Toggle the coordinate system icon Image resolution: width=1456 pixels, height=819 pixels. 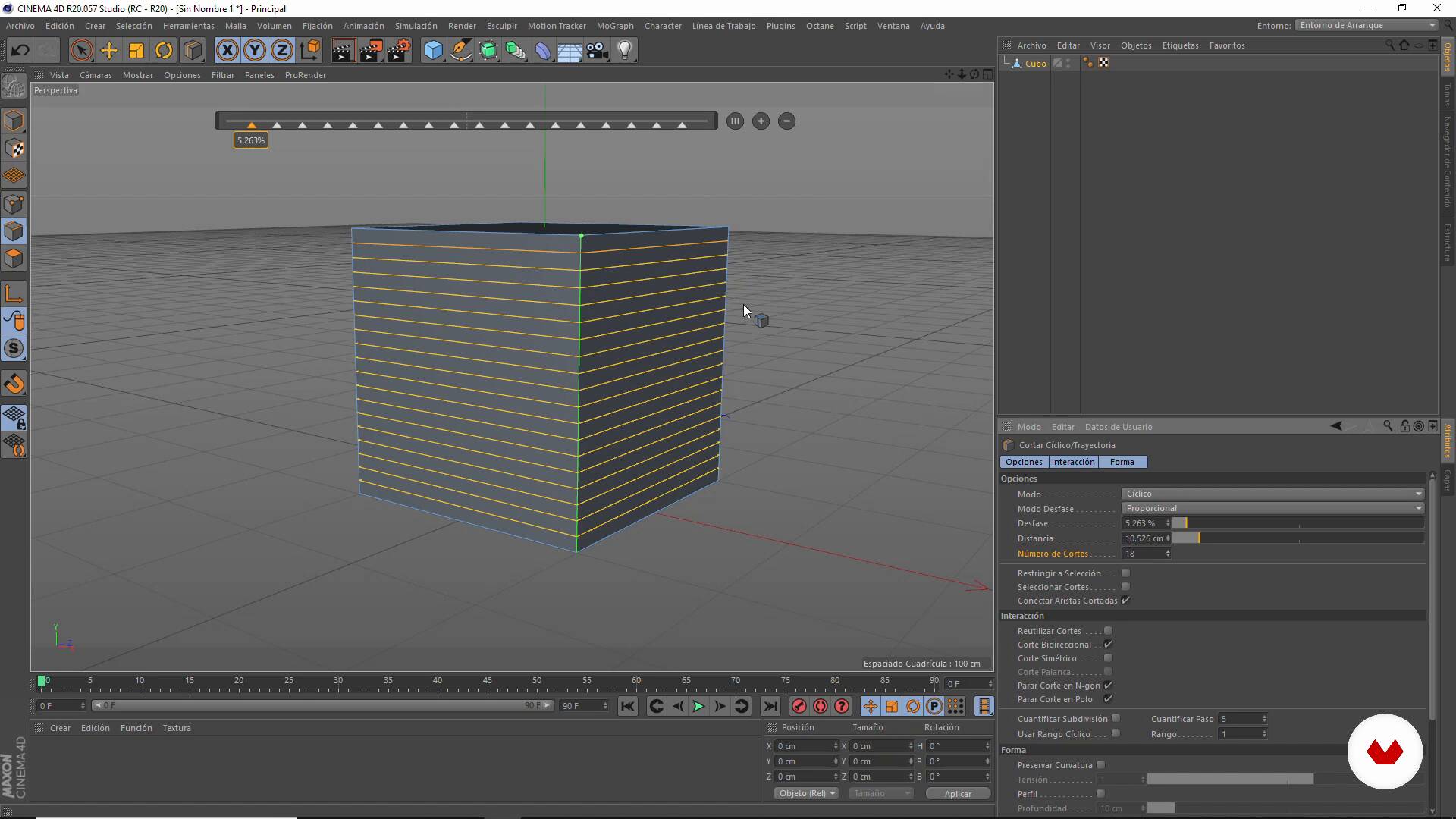[x=309, y=51]
